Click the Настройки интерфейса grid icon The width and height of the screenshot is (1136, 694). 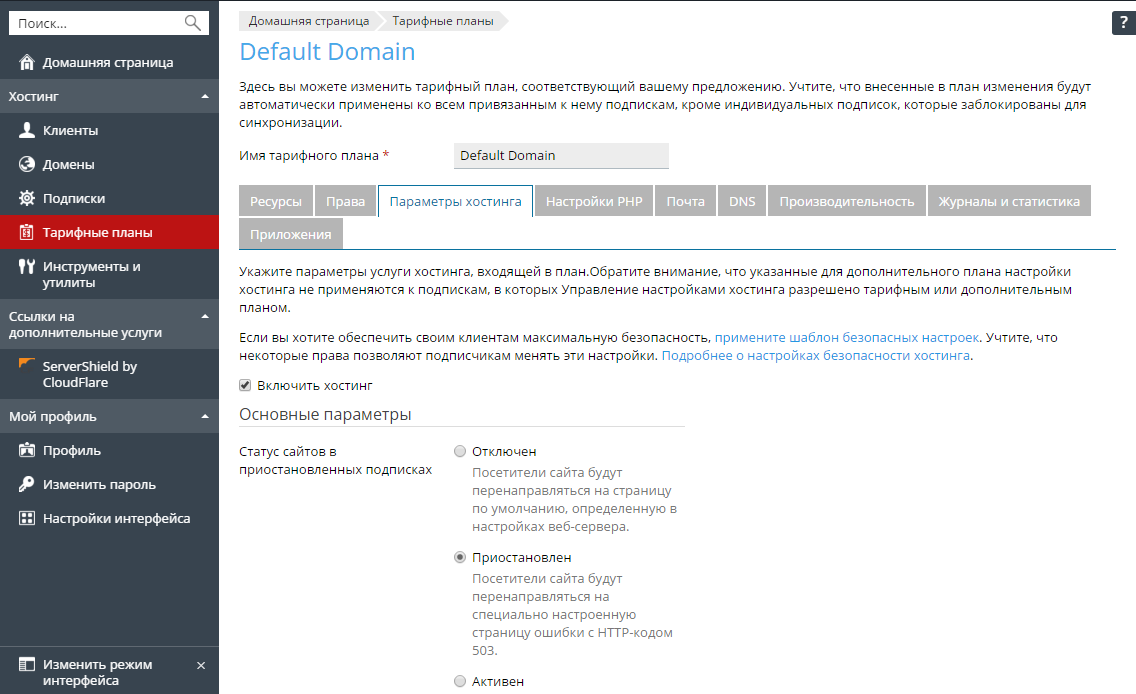27,519
